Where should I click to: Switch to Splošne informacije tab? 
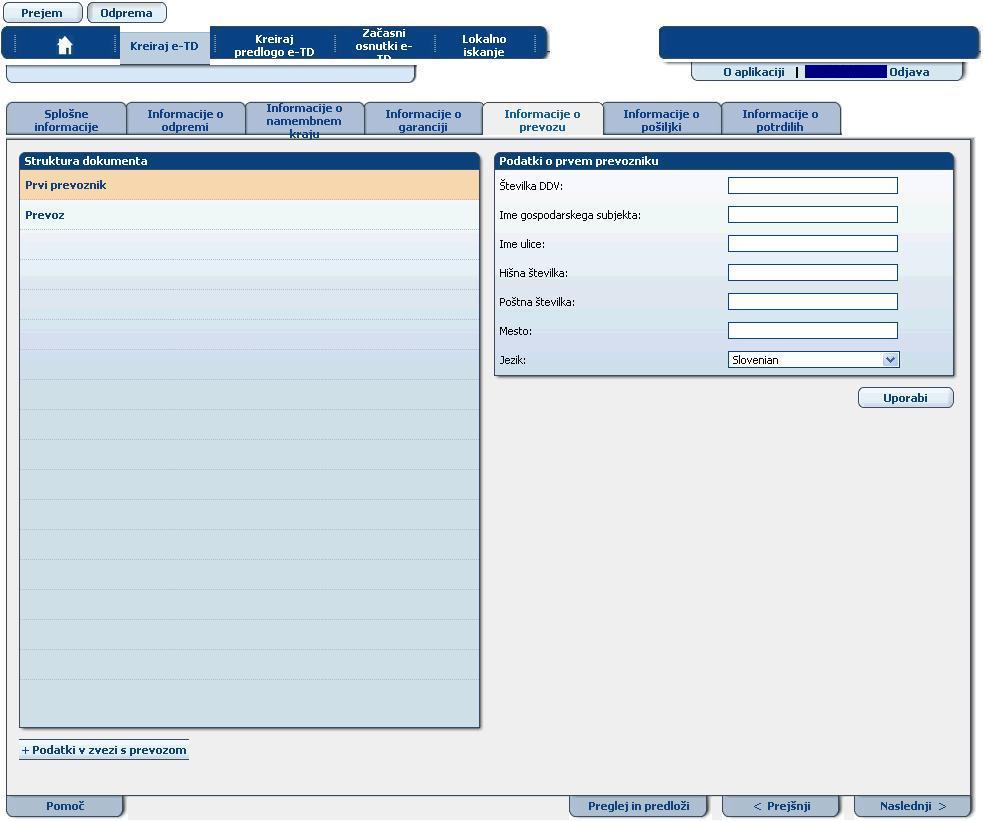66,120
